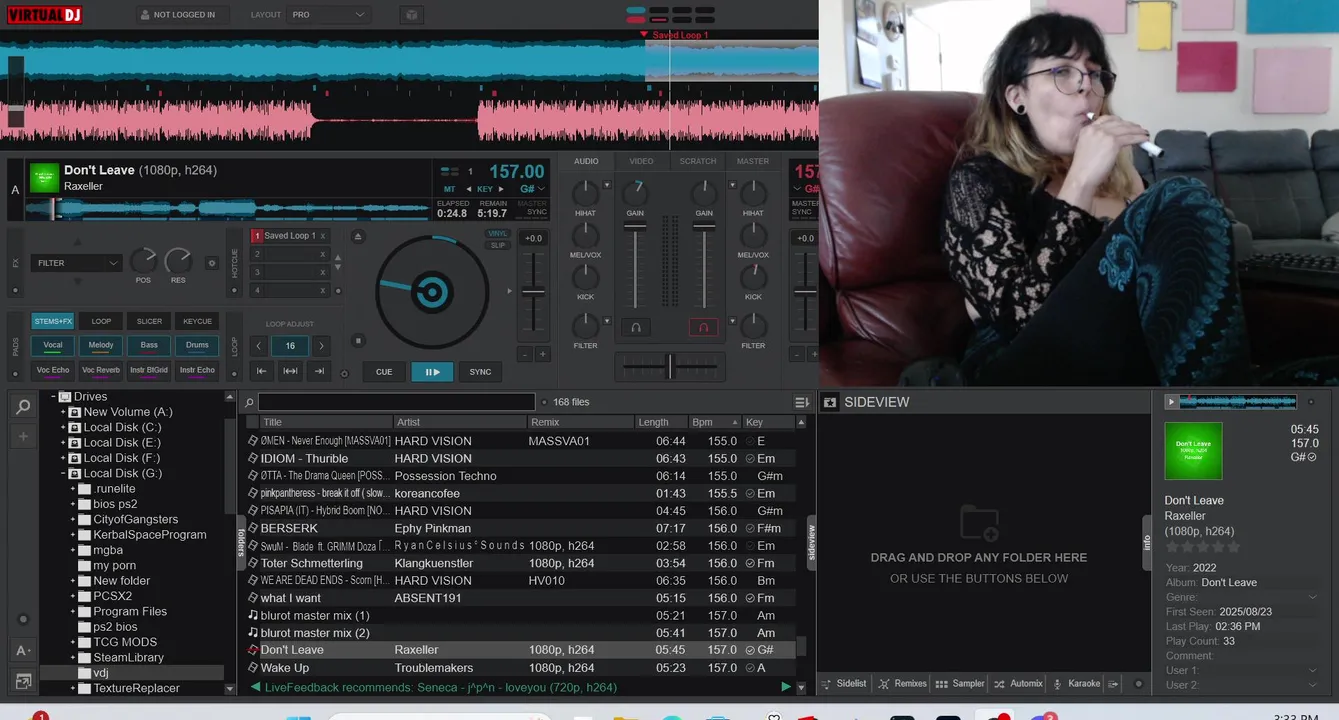Toggle SLIP mode on deck A
Screen dimensions: 1339x720
point(498,245)
